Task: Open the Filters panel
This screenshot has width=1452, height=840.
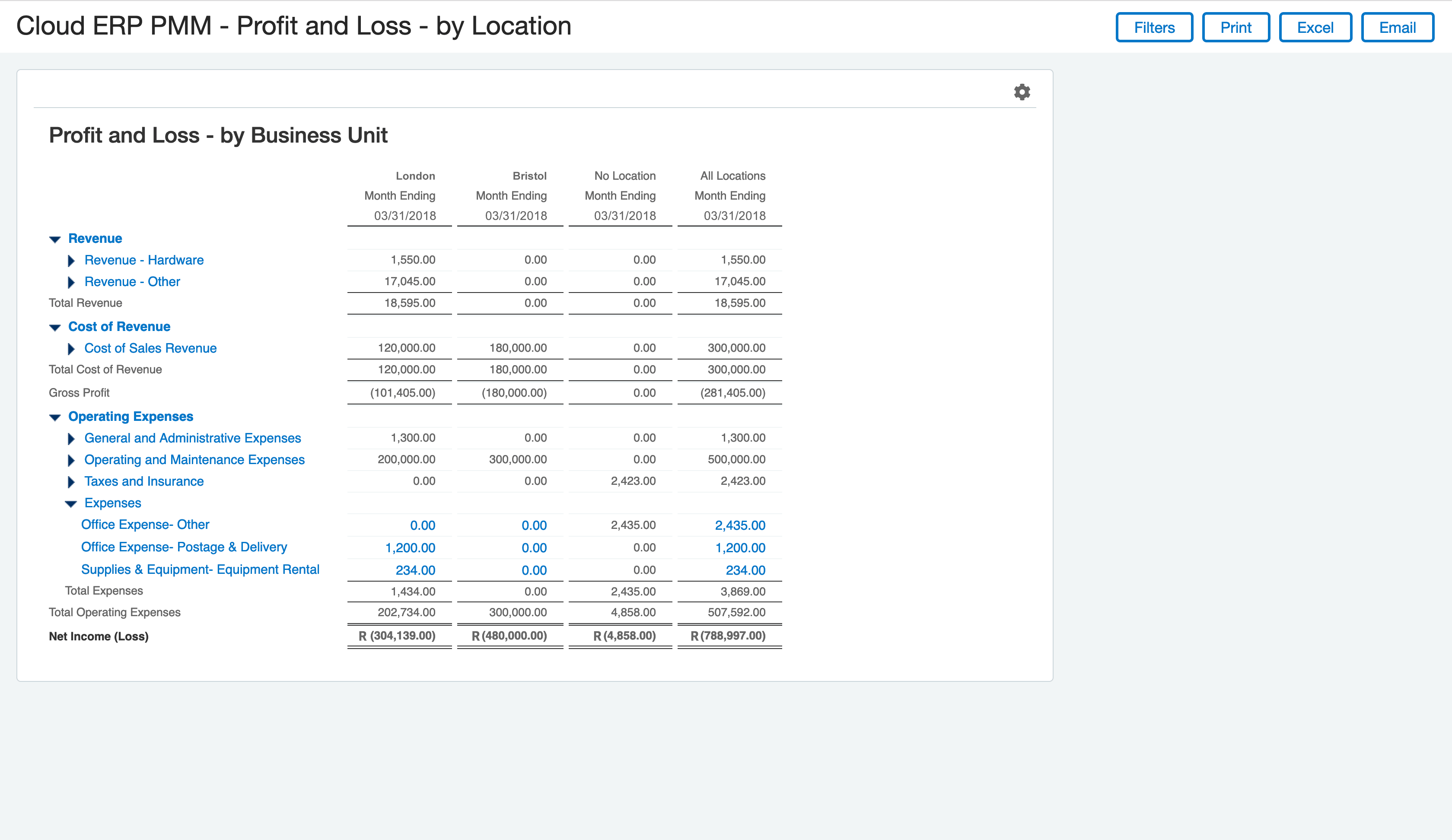Action: coord(1154,28)
